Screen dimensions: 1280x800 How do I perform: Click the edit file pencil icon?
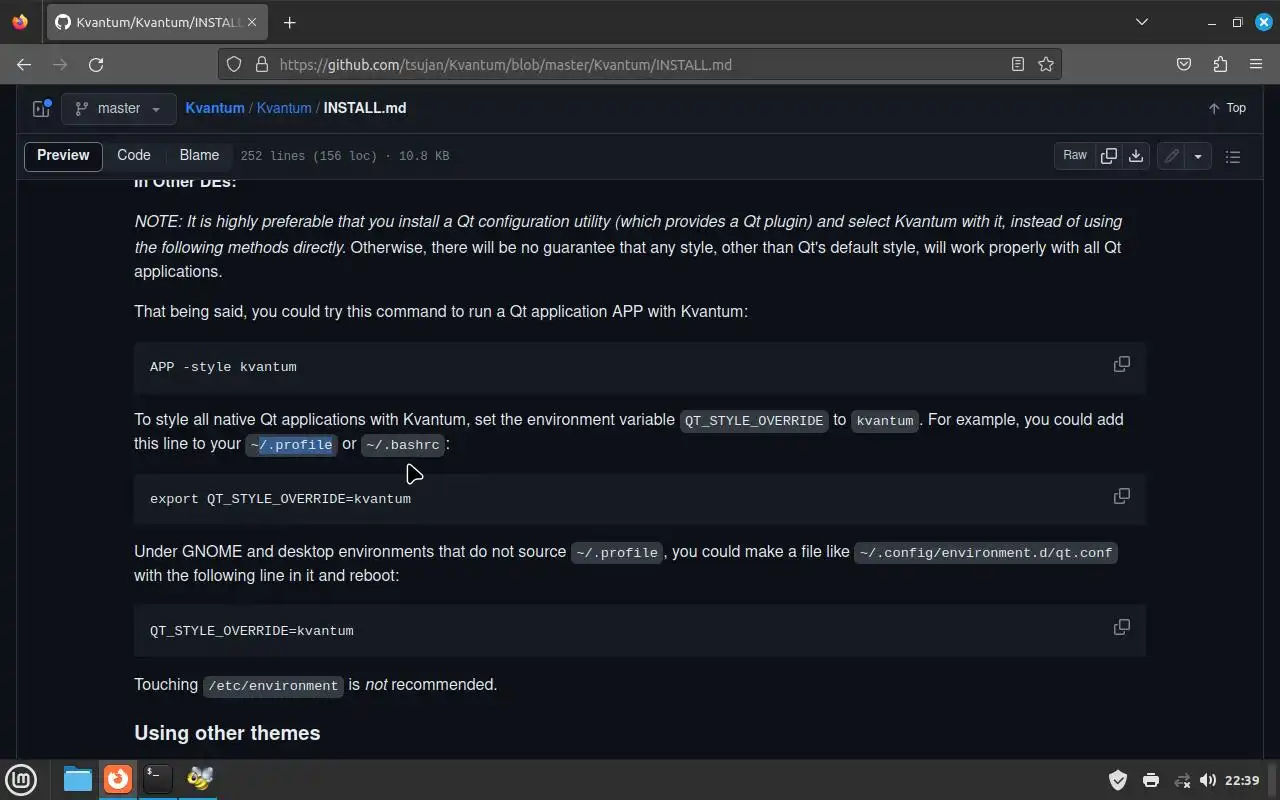pos(1171,156)
